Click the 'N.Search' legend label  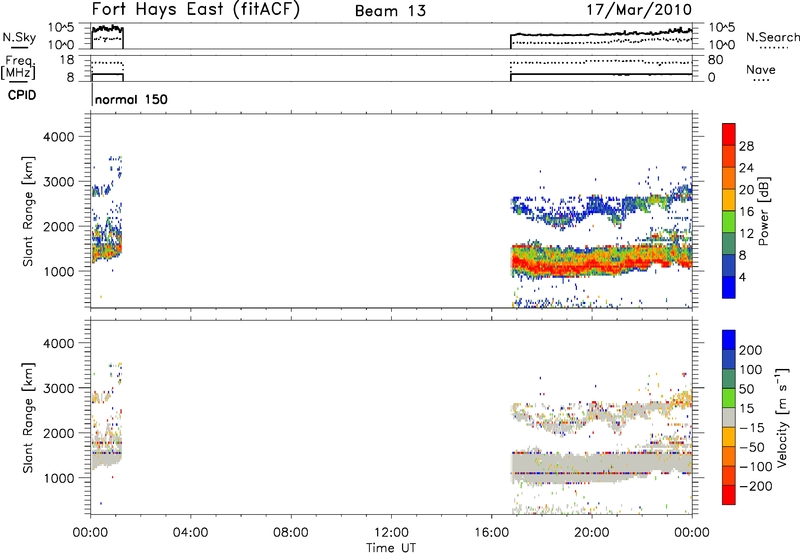[772, 37]
